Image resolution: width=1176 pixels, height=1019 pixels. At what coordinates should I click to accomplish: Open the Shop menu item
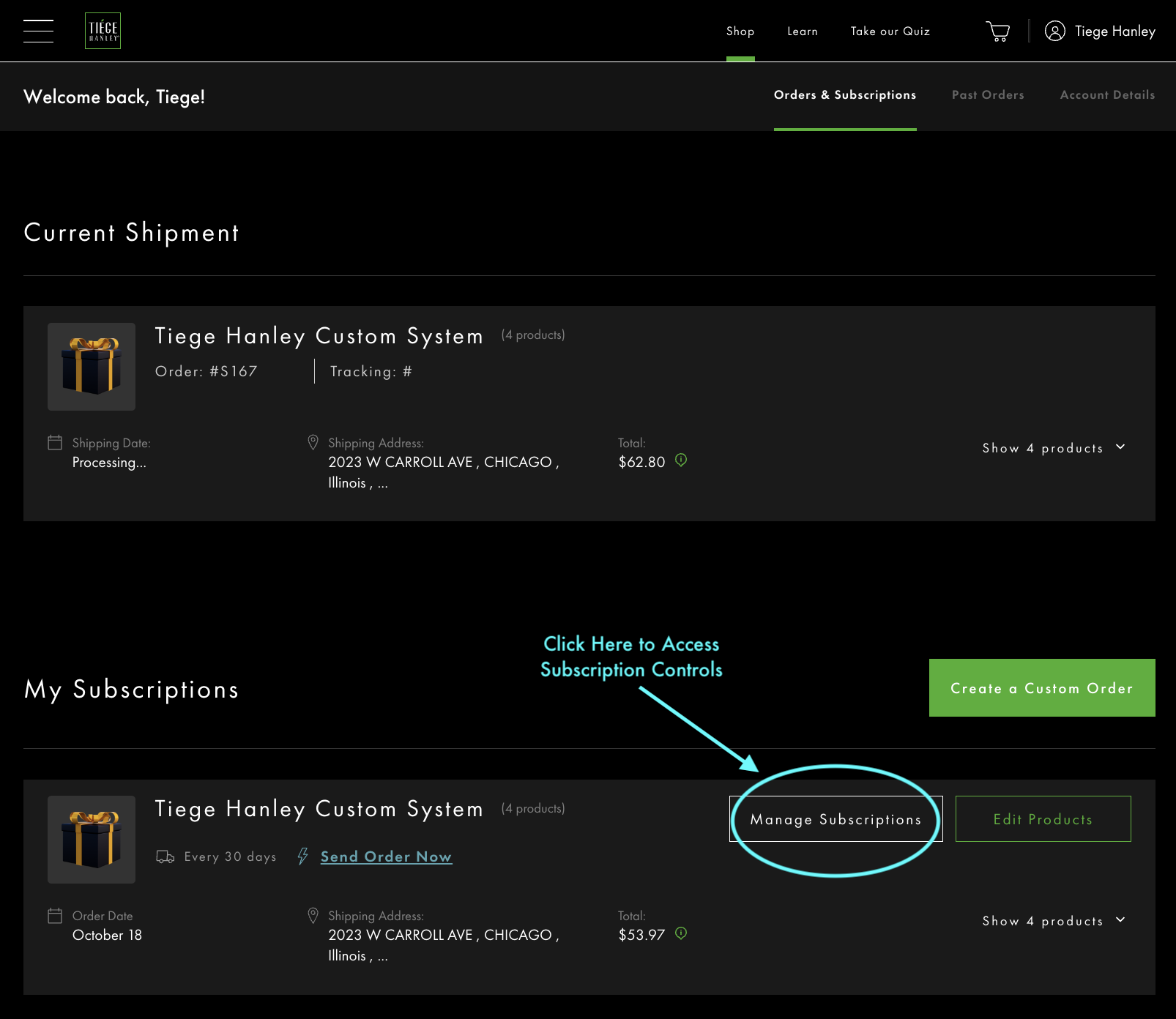coord(740,31)
